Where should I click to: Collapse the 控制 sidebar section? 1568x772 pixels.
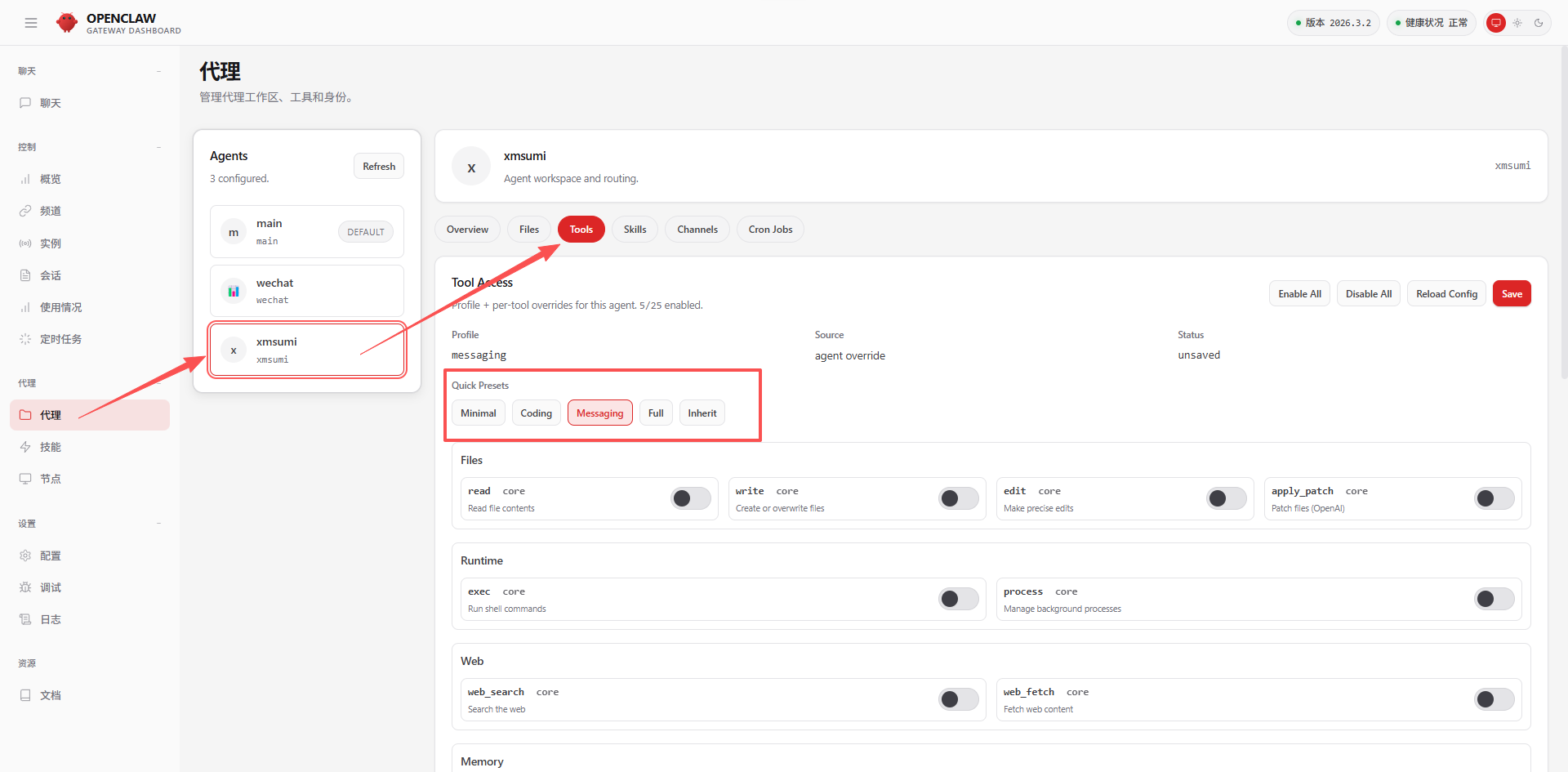coord(158,147)
